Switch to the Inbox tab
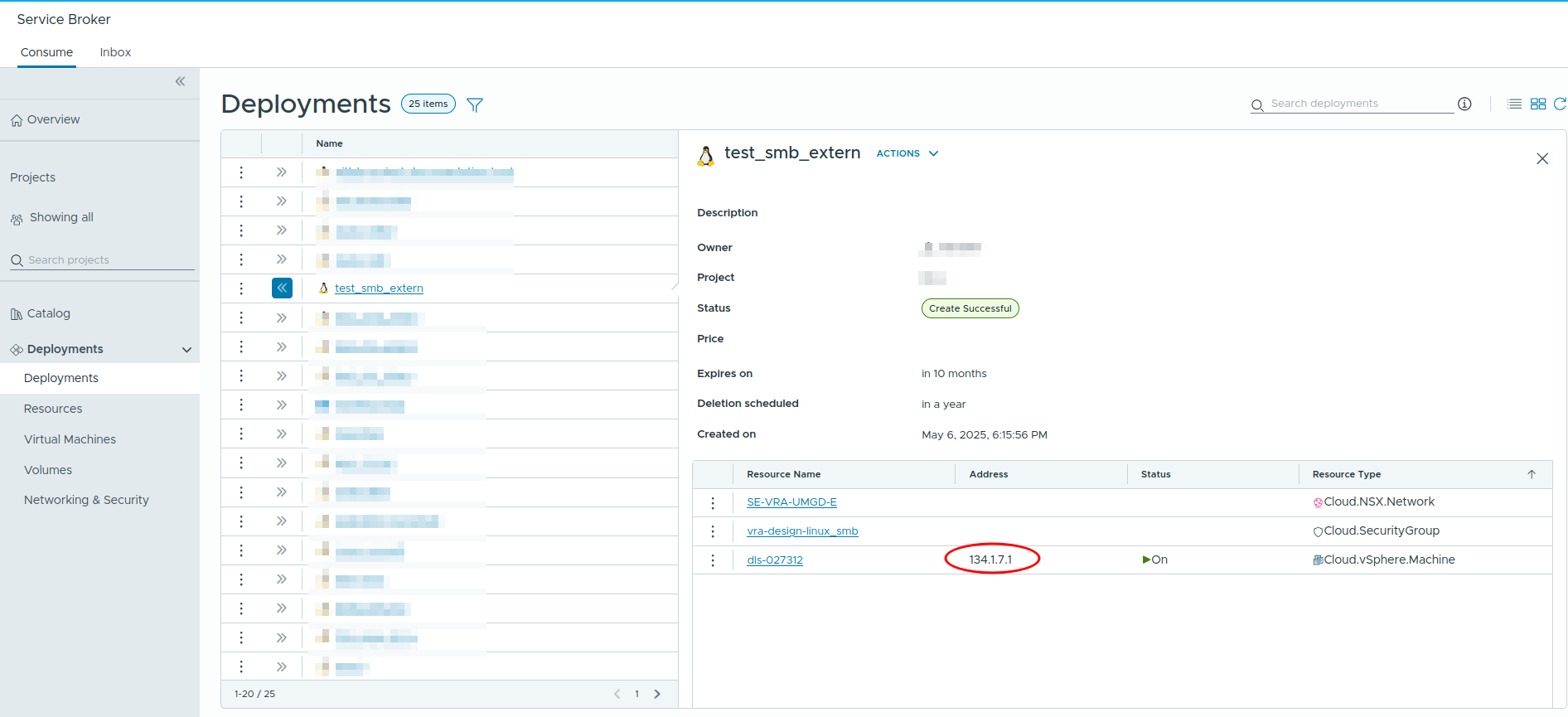The width and height of the screenshot is (1568, 717). click(115, 52)
